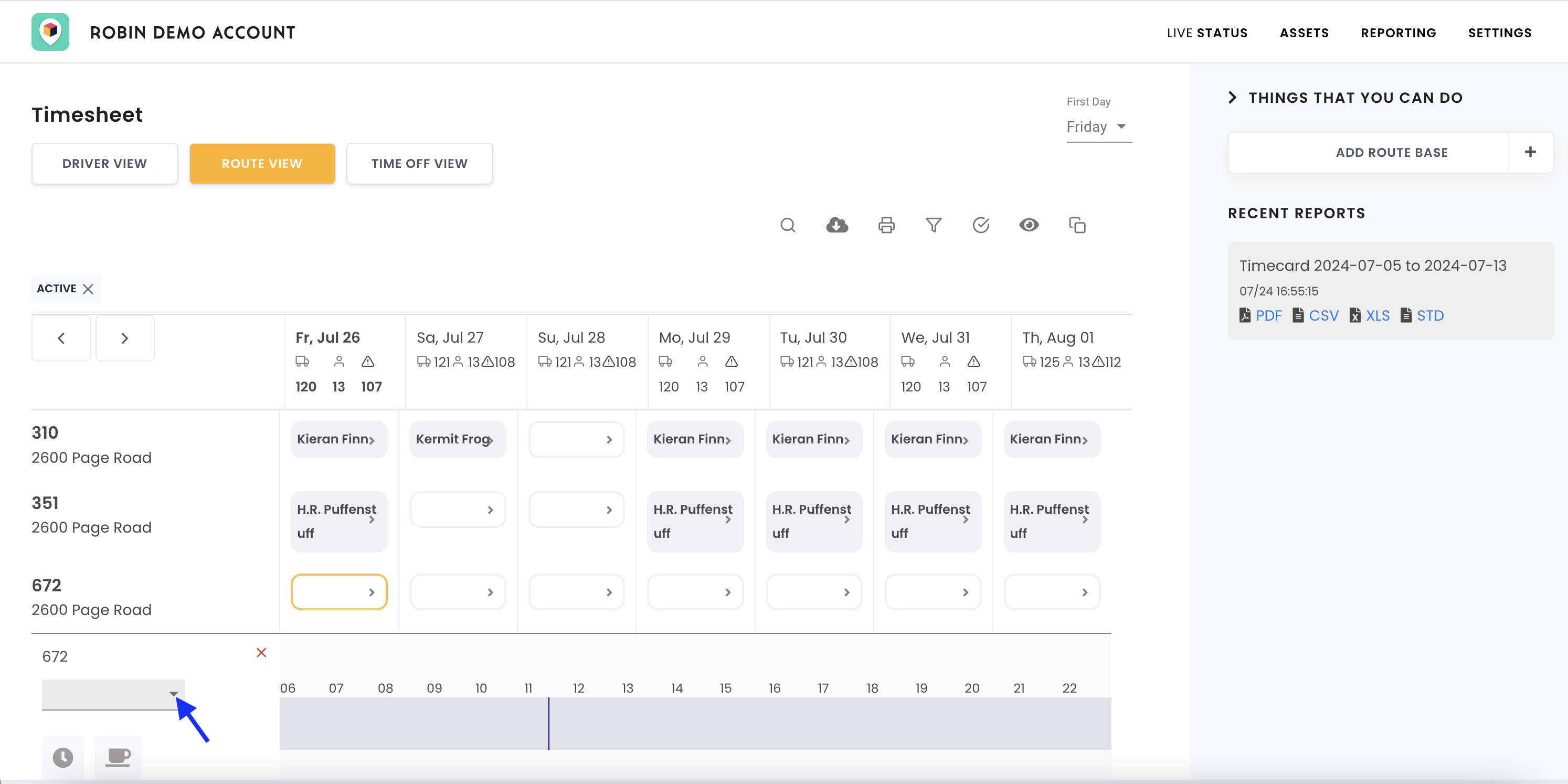Open the First Day Friday dropdown
Image resolution: width=1568 pixels, height=784 pixels.
[1099, 126]
